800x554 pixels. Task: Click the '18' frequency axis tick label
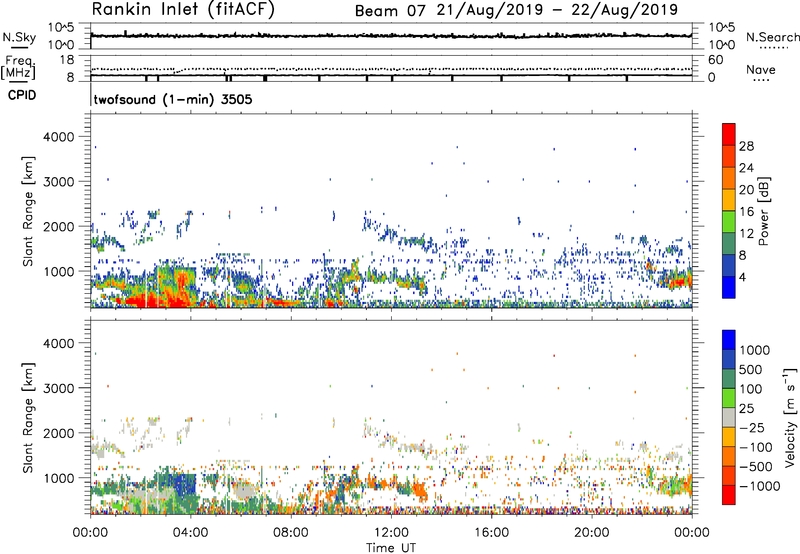(67, 60)
